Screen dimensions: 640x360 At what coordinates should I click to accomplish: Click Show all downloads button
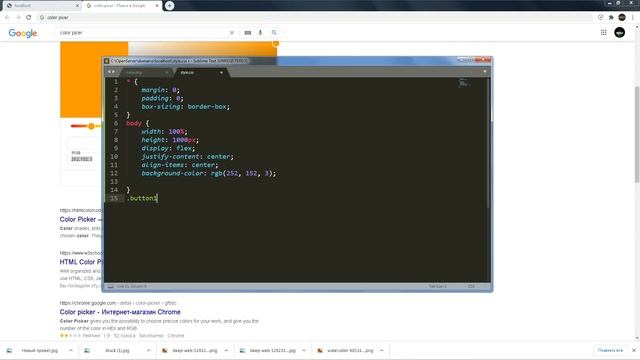point(610,351)
